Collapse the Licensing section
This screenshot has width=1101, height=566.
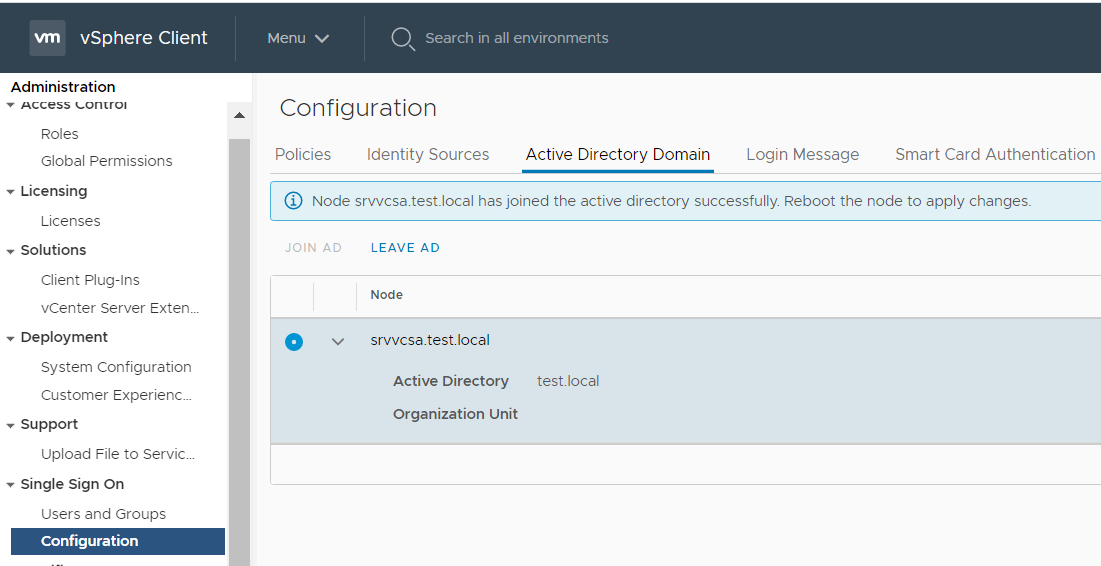11,192
